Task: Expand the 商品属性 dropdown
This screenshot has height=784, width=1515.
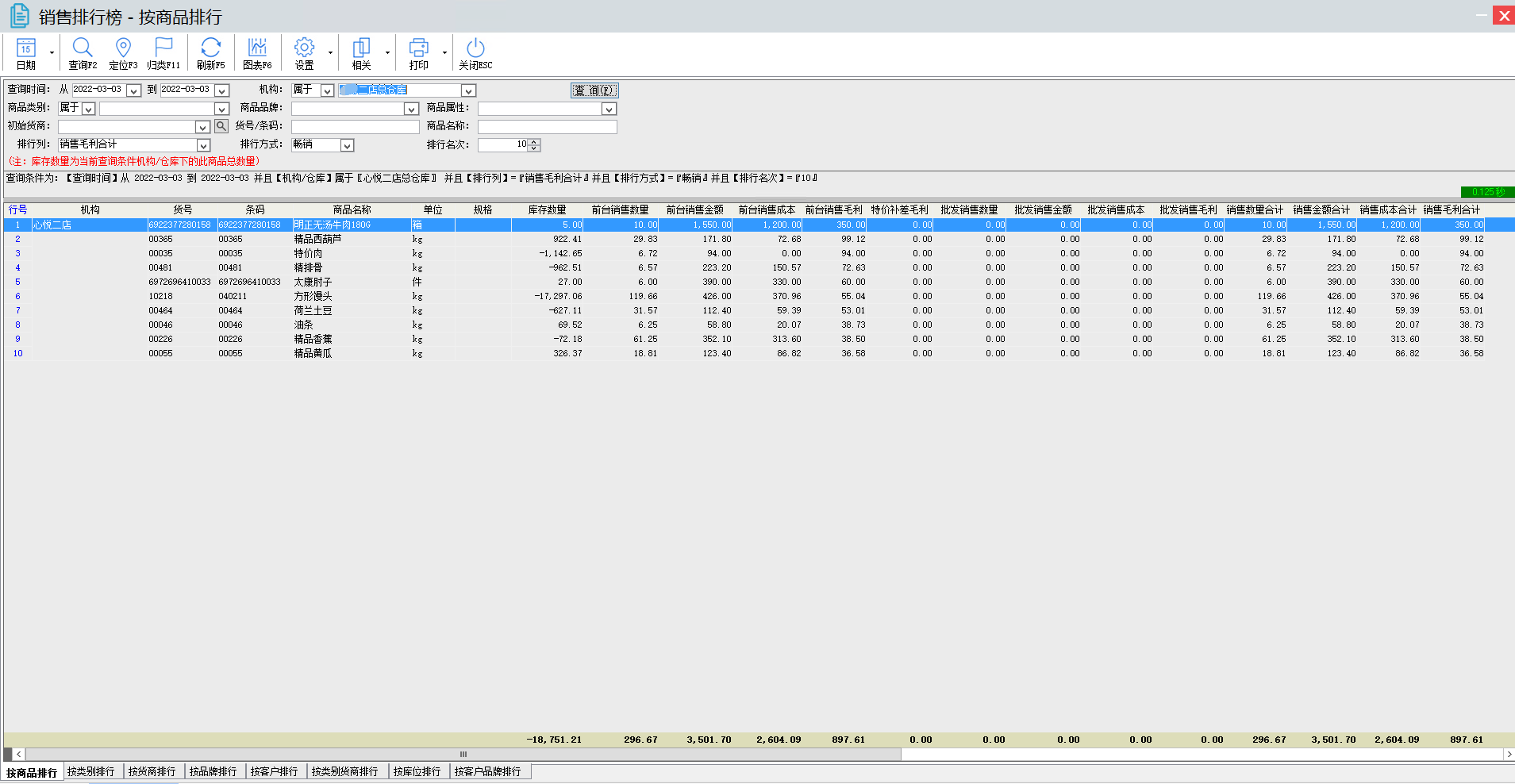Action: [x=608, y=109]
